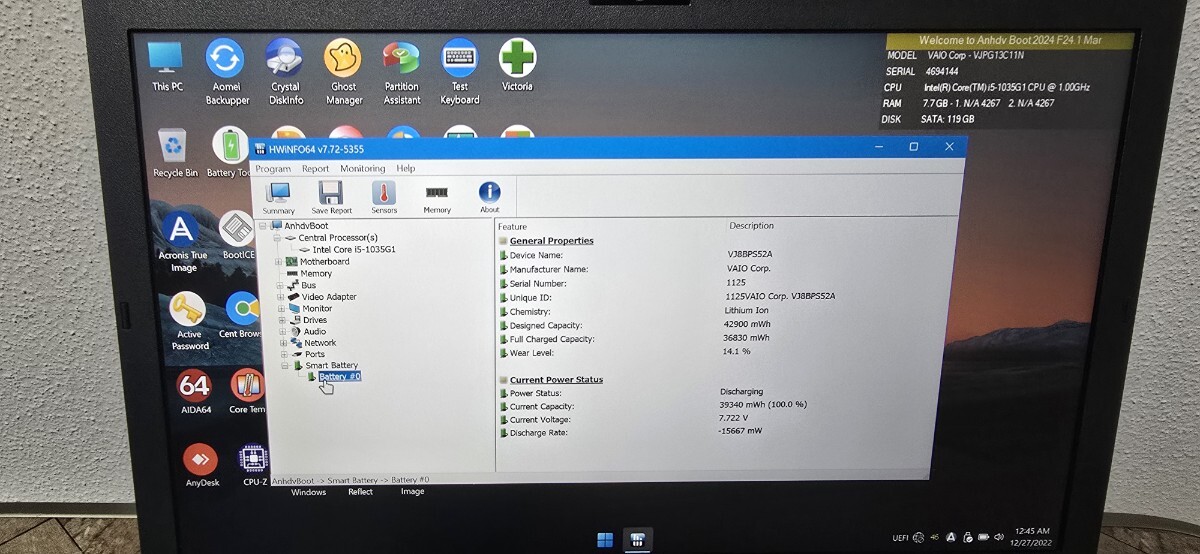Screen dimensions: 1200x554
Task: Click the Feature column header
Action: point(512,227)
